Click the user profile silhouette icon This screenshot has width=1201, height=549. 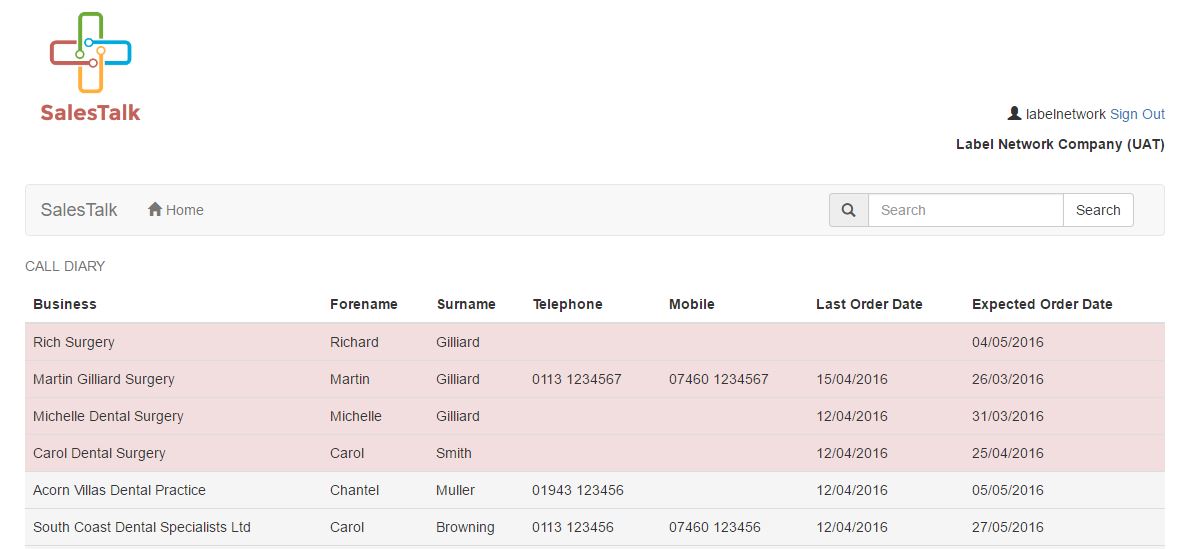click(x=1014, y=114)
